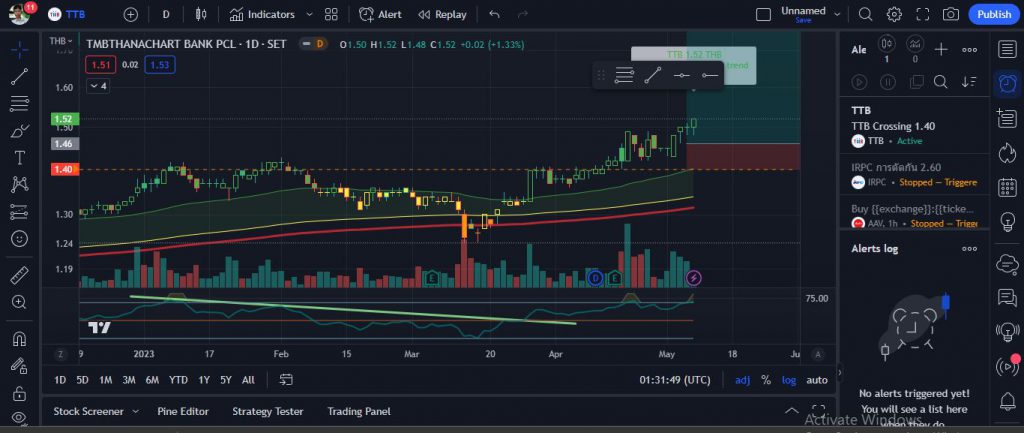This screenshot has height=433, width=1024.
Task: Select the brush drawing tool
Action: point(20,131)
